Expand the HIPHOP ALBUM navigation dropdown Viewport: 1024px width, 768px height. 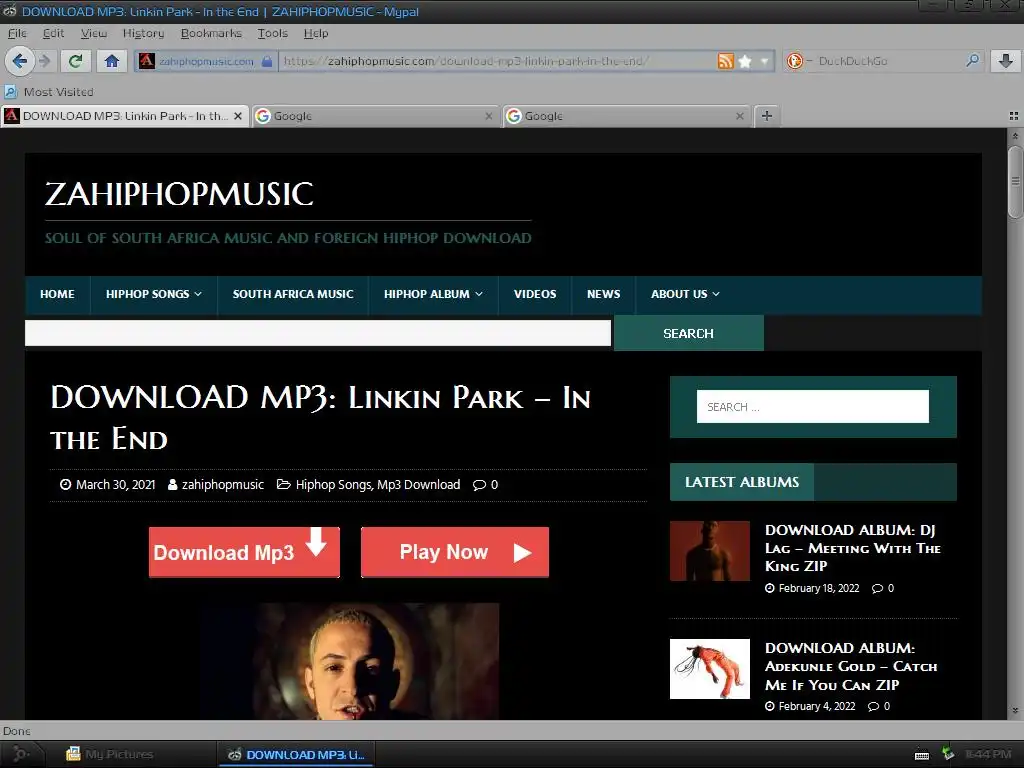433,295
